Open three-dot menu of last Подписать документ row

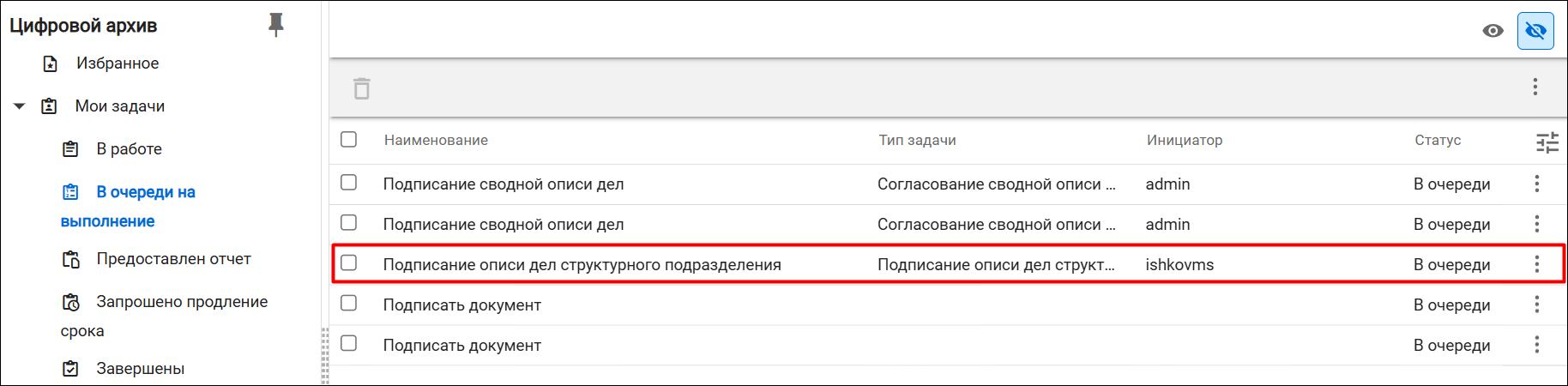(x=1537, y=345)
